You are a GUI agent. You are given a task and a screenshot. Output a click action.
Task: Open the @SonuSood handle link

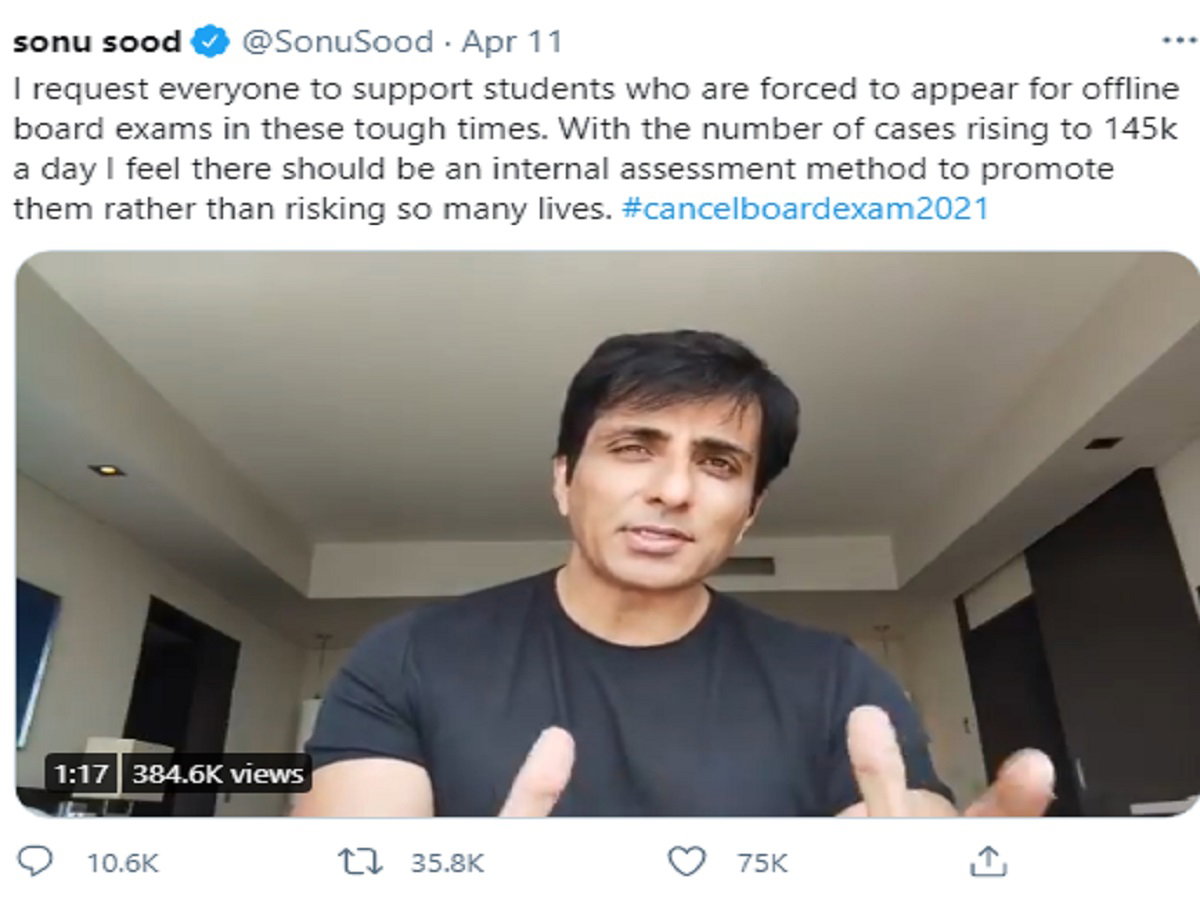coord(337,42)
